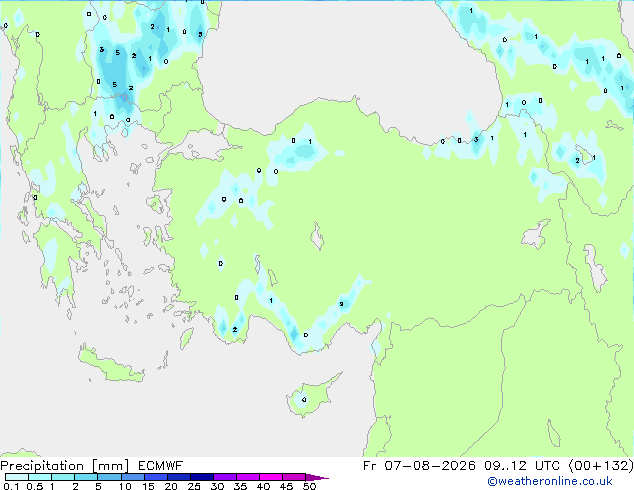The height and width of the screenshot is (490, 634).
Task: Pick the 15–20 mm blue legend box
Action: [156, 477]
